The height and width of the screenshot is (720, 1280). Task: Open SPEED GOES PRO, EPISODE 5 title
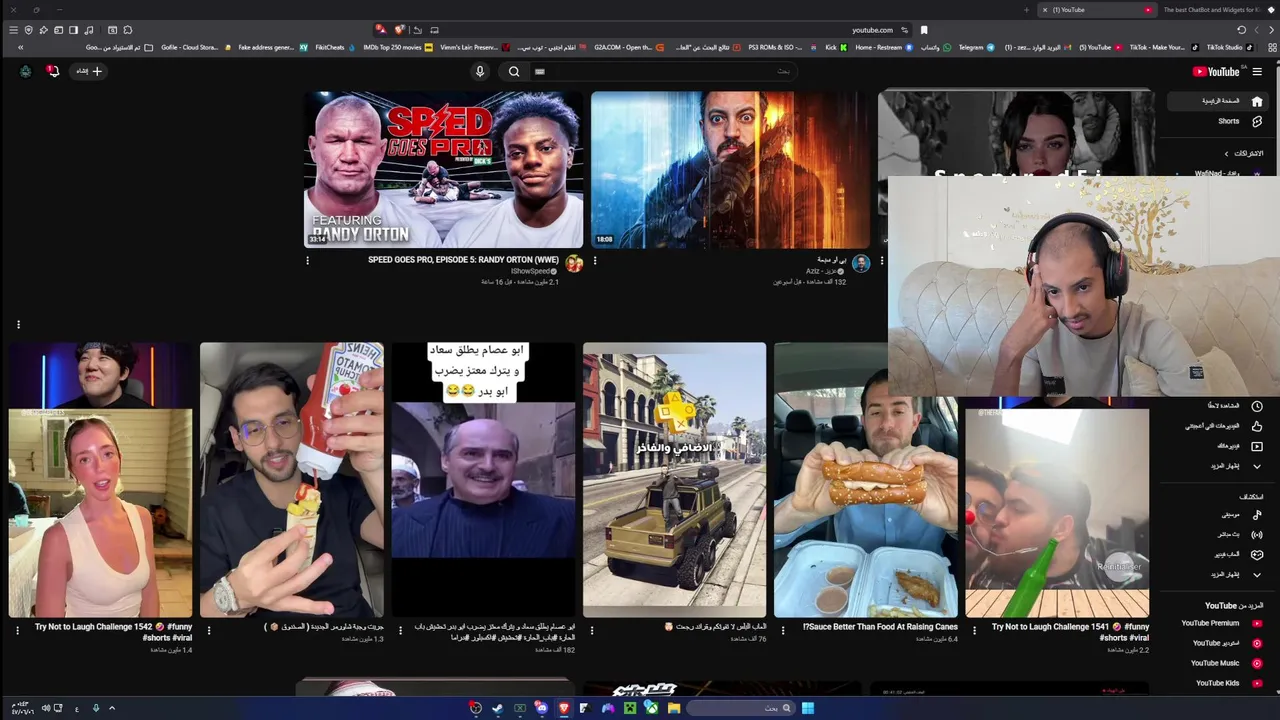[462, 260]
